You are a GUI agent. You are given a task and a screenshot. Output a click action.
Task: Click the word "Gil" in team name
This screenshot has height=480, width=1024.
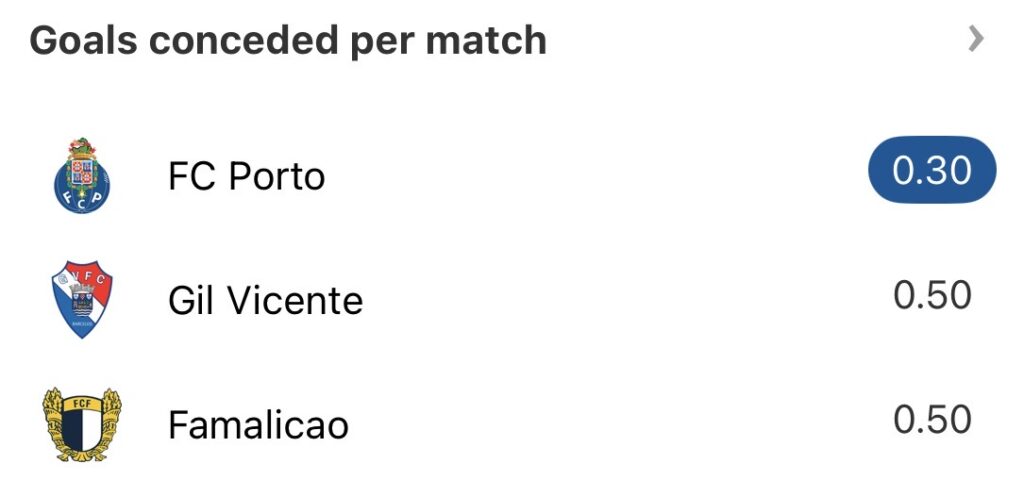[x=189, y=301]
